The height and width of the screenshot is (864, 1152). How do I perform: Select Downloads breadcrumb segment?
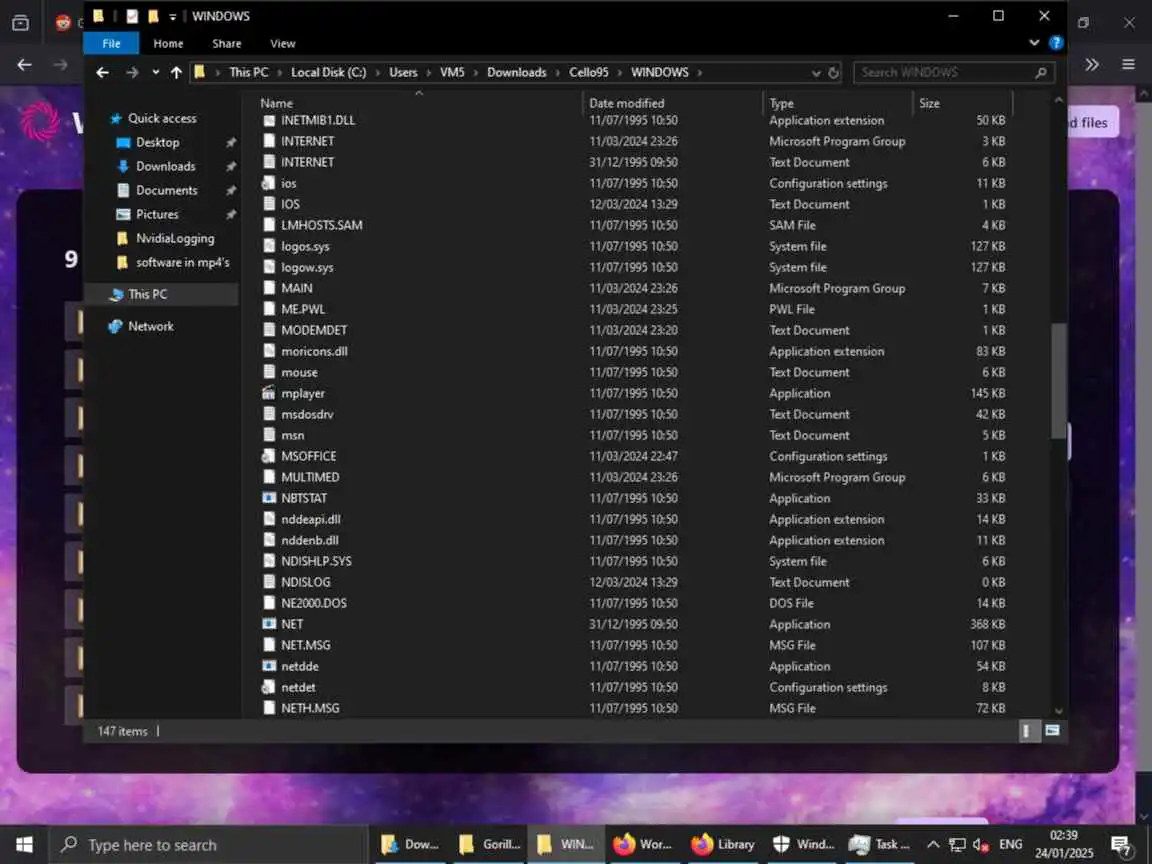point(516,72)
